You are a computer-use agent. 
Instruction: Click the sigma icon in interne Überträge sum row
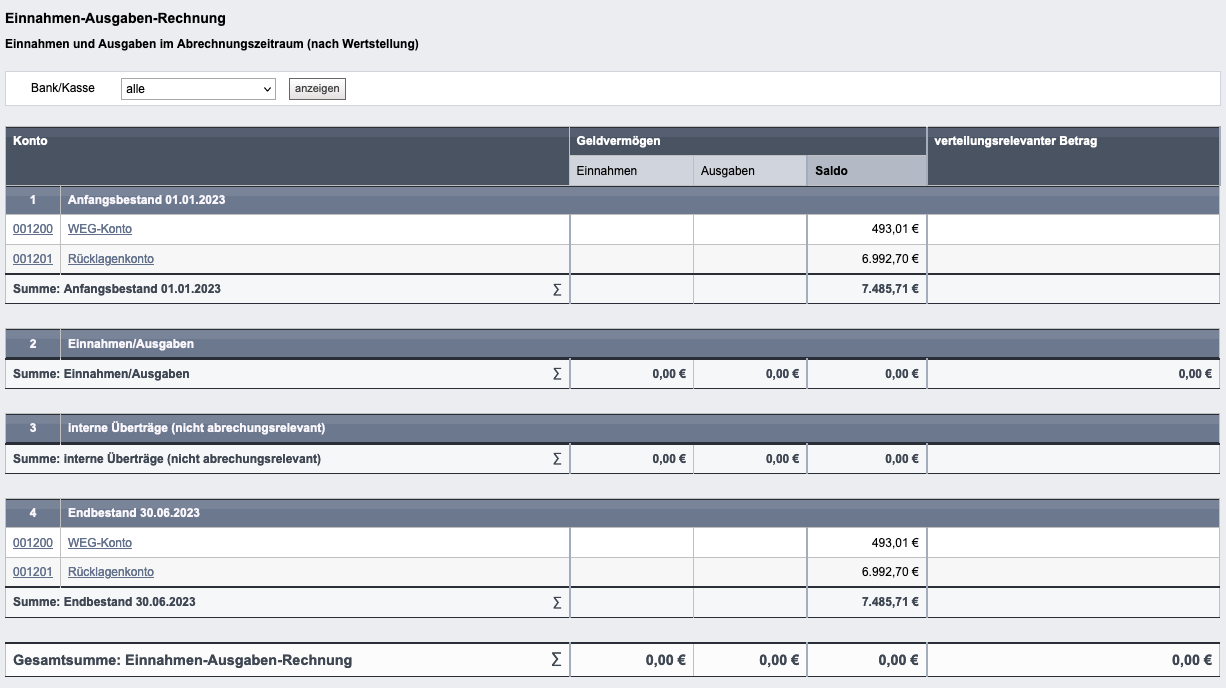point(557,459)
